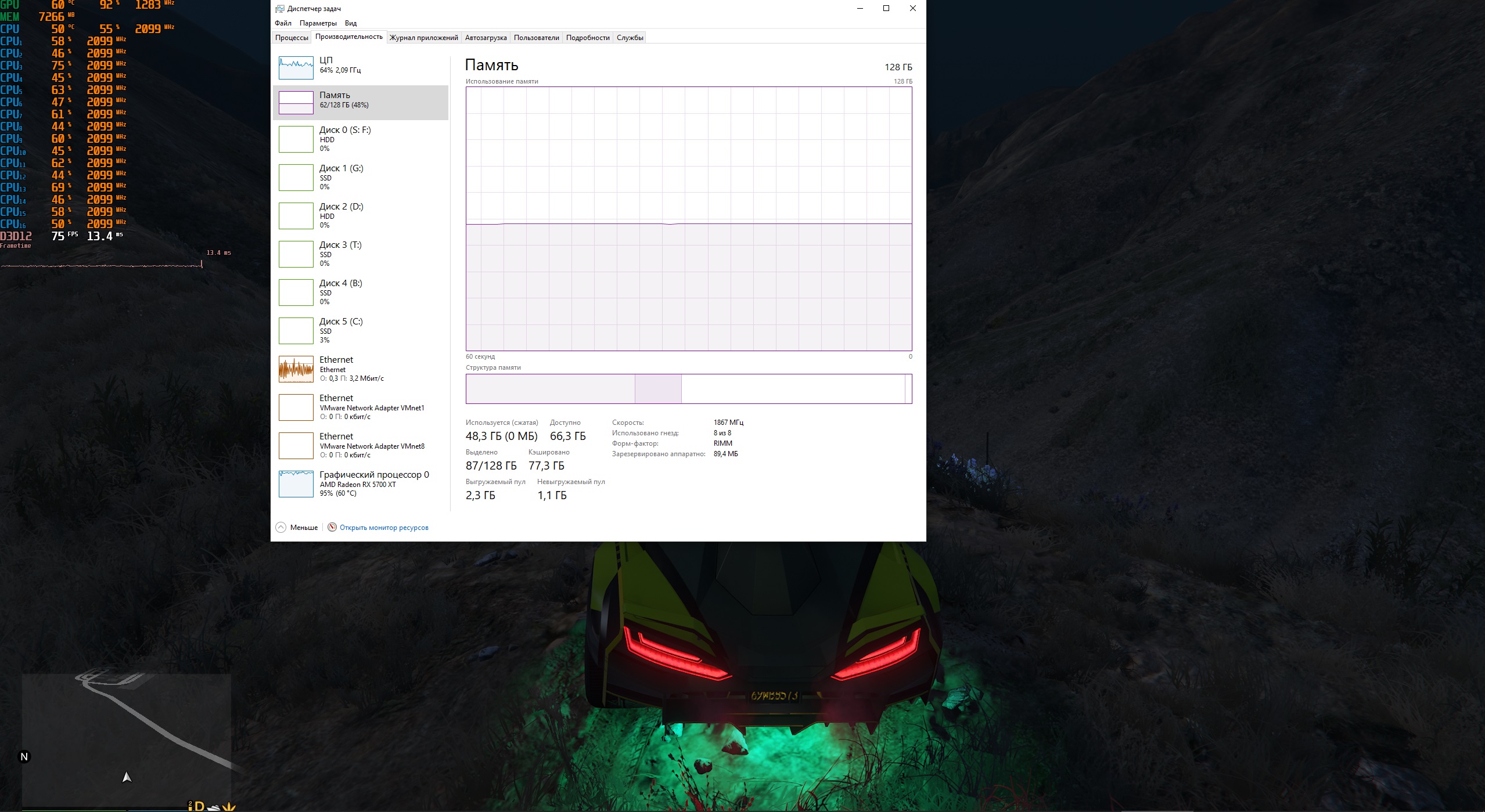Select Графический процессор 0 graph icon
Viewport: 1485px width, 812px height.
pyautogui.click(x=296, y=484)
